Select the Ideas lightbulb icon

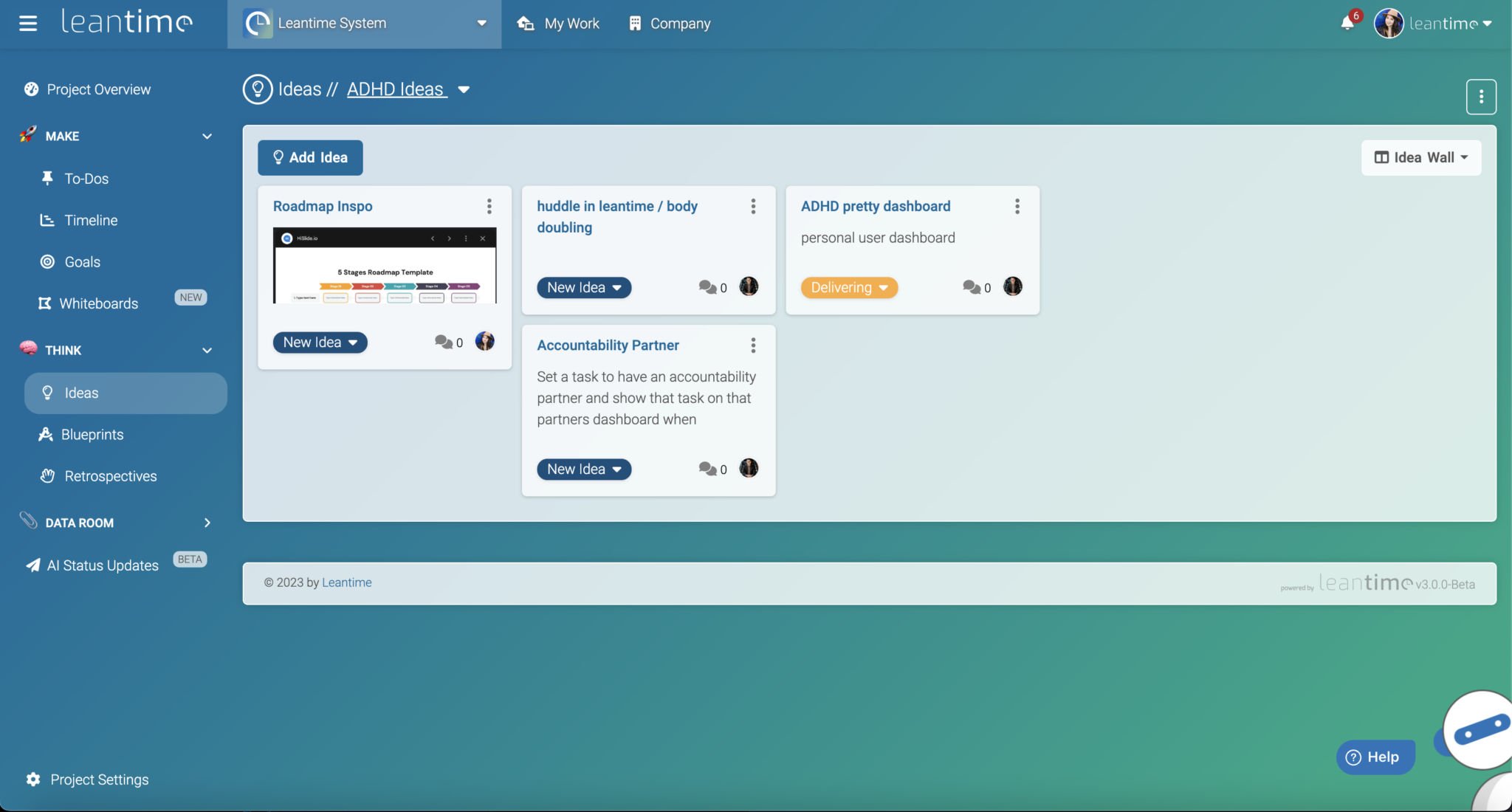point(47,393)
